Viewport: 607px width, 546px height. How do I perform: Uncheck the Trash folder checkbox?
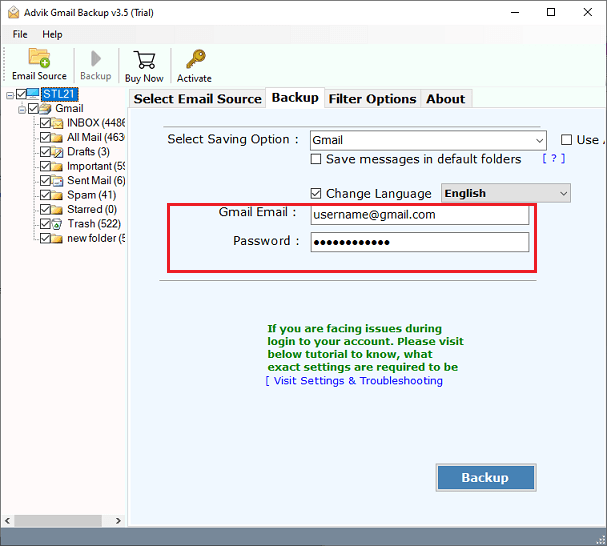click(x=45, y=224)
